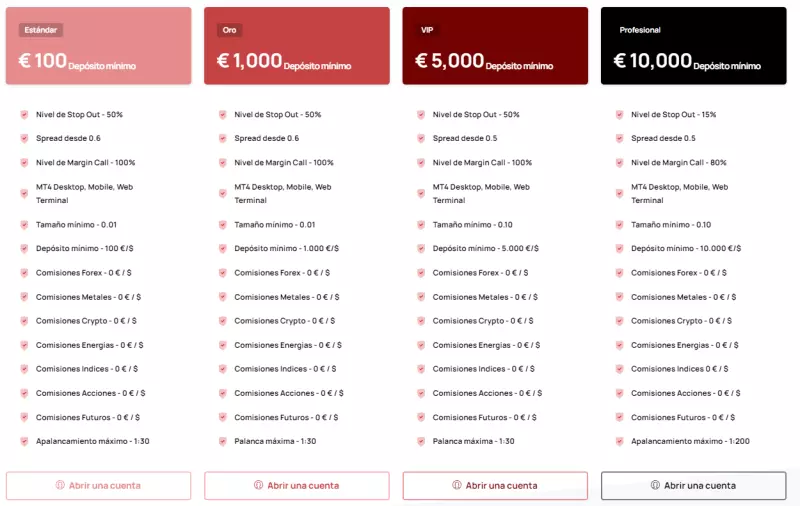This screenshot has width=800, height=506.
Task: Click VIP MT4 Desktop, Mobile, Web Terminal text
Action: 481,194
